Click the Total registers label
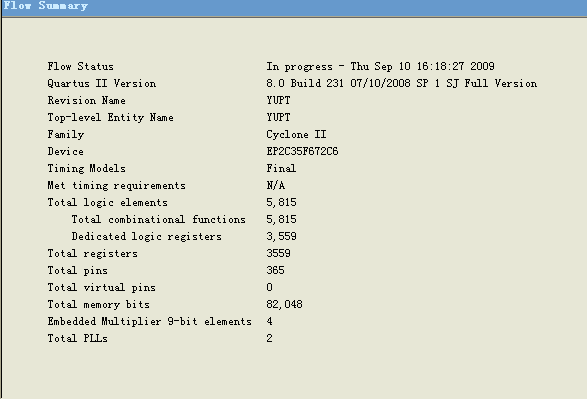The width and height of the screenshot is (587, 400). pyautogui.click(x=92, y=254)
